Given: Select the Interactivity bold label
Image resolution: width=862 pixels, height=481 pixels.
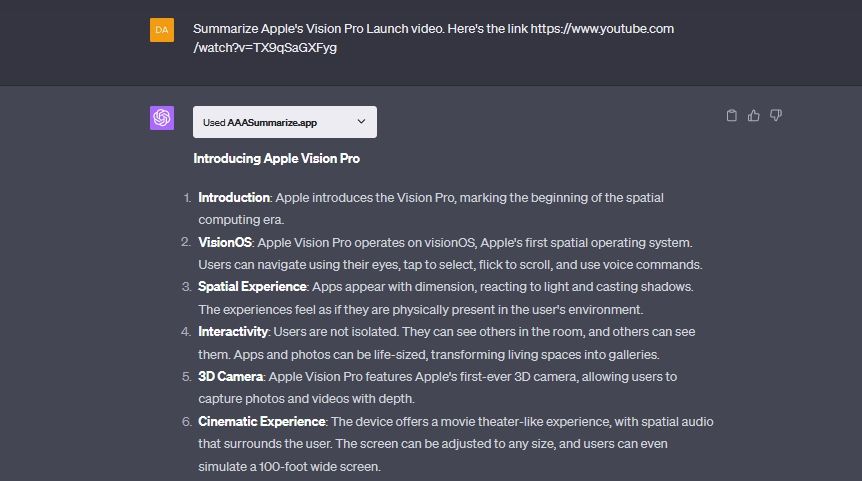Looking at the screenshot, I should click(x=233, y=331).
